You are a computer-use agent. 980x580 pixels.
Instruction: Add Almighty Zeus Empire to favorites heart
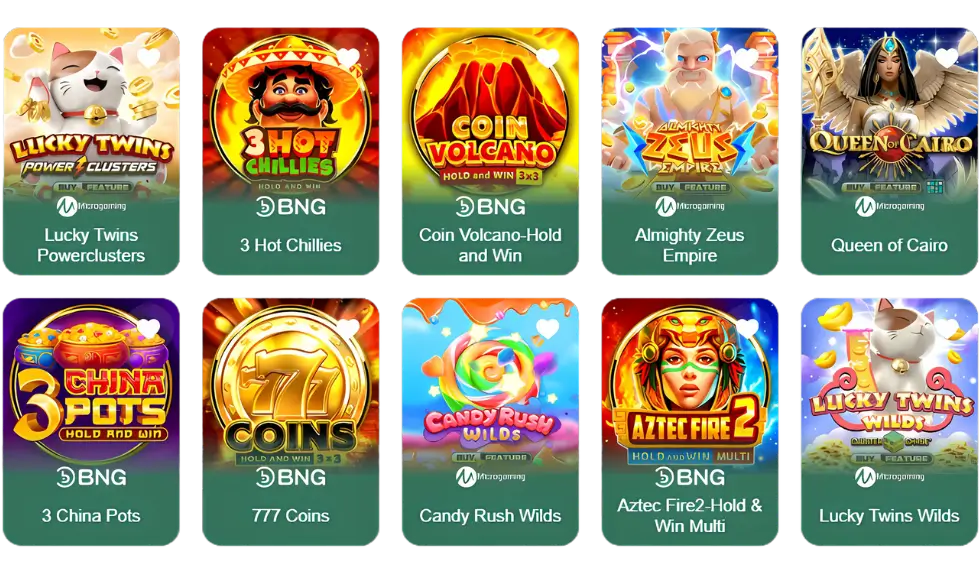(748, 58)
